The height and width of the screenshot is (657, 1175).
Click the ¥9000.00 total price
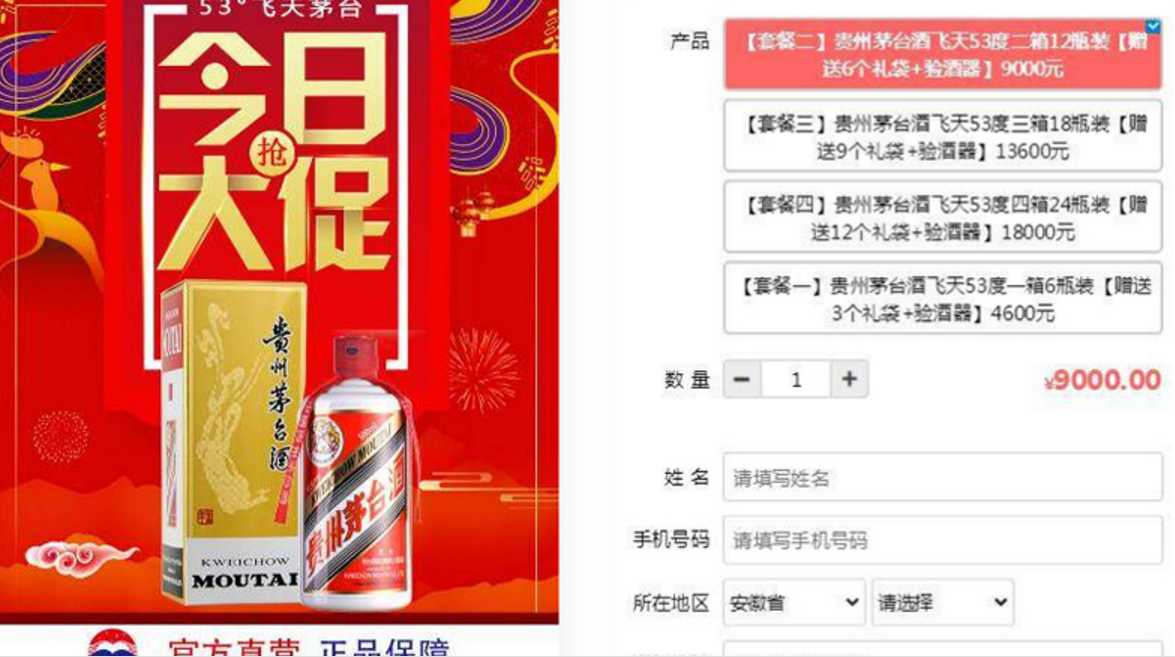pyautogui.click(x=1102, y=380)
